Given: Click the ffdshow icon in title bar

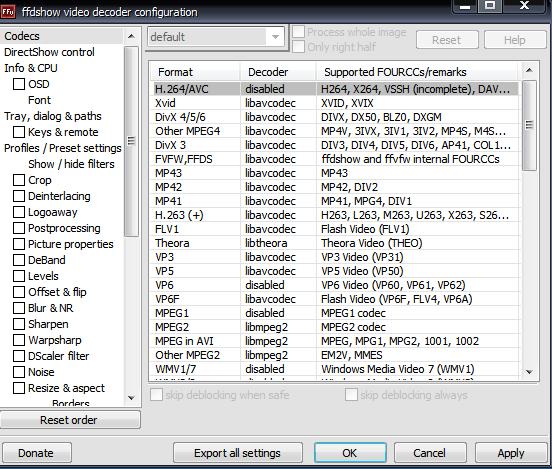Looking at the screenshot, I should [8, 12].
